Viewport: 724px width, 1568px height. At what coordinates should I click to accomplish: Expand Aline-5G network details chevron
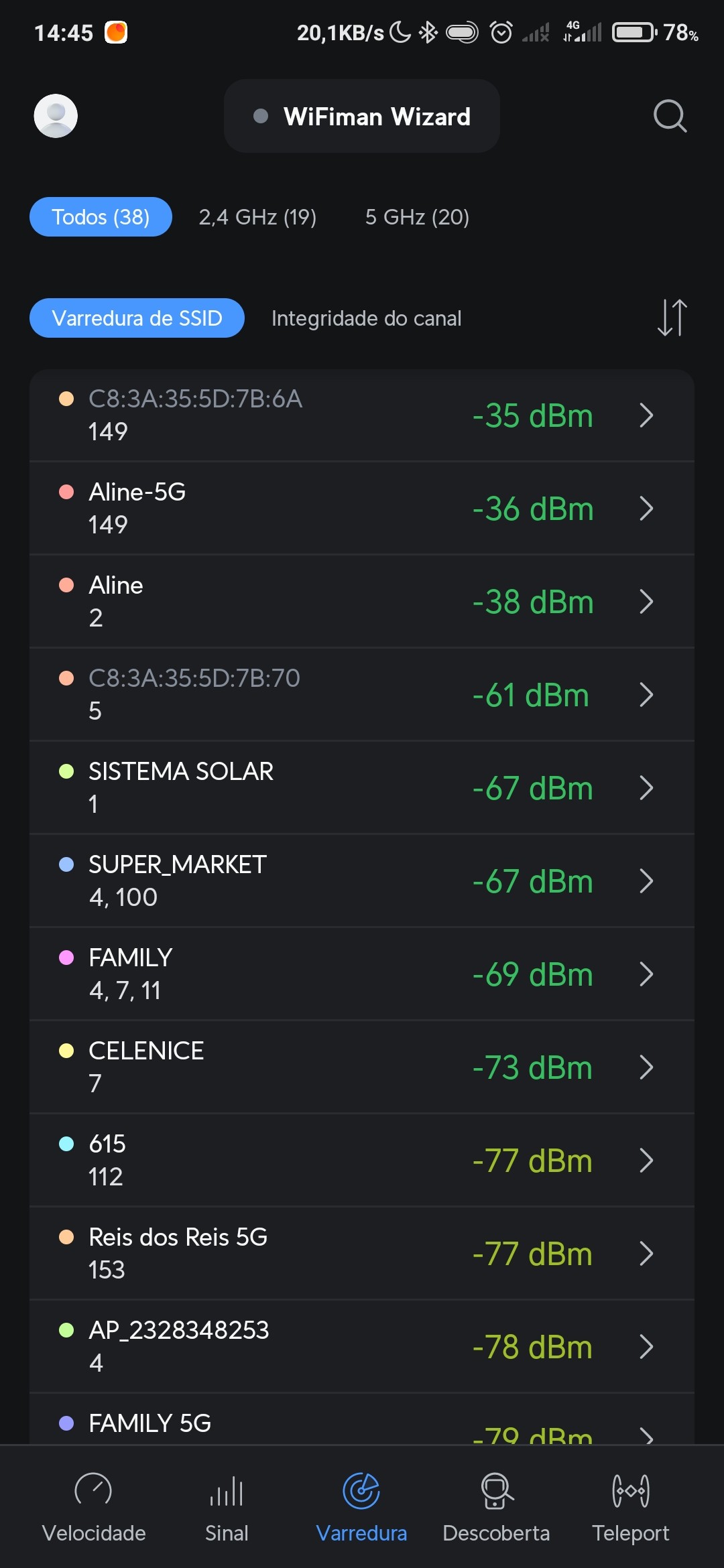click(646, 509)
